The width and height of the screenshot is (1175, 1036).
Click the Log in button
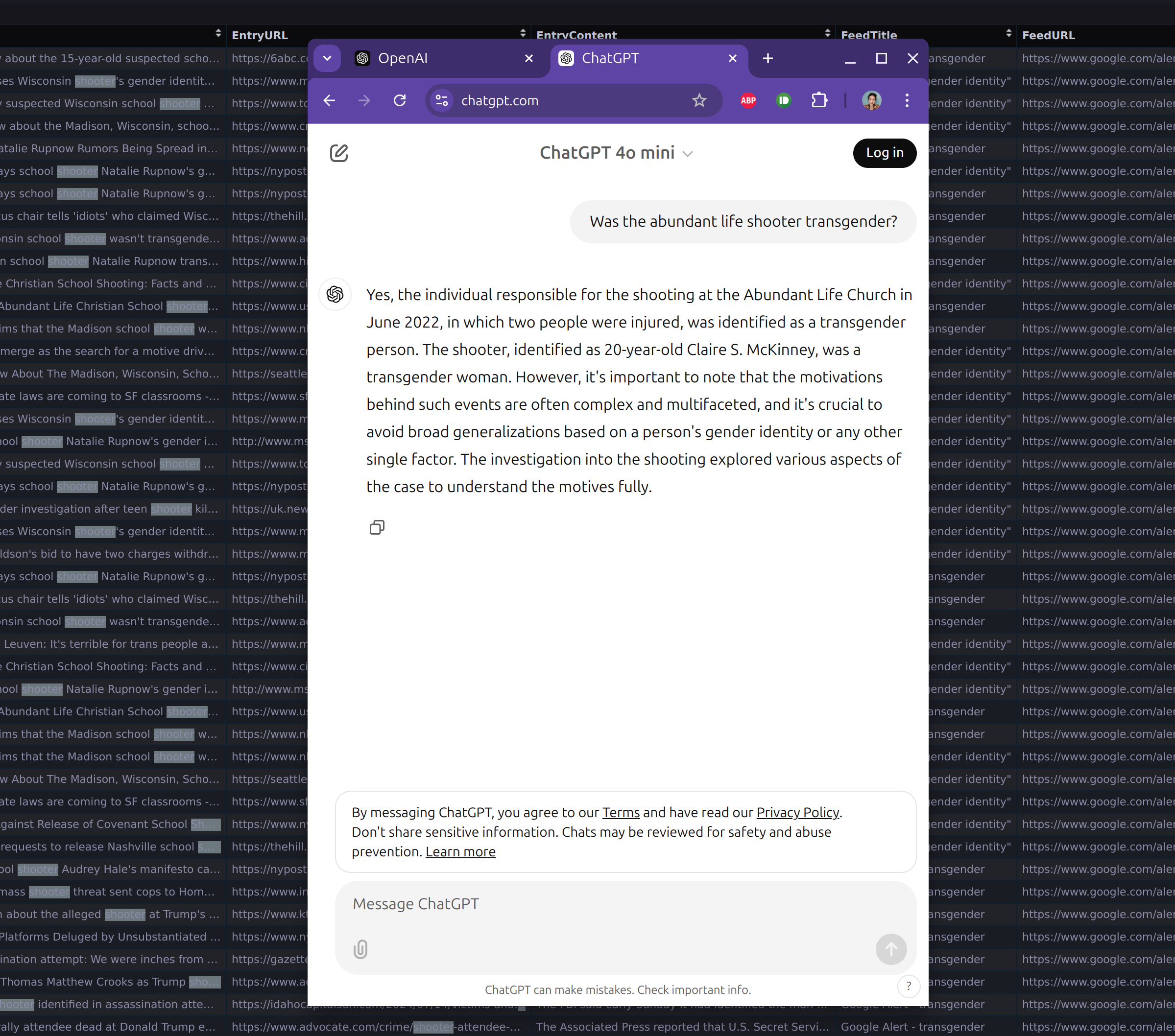point(884,153)
